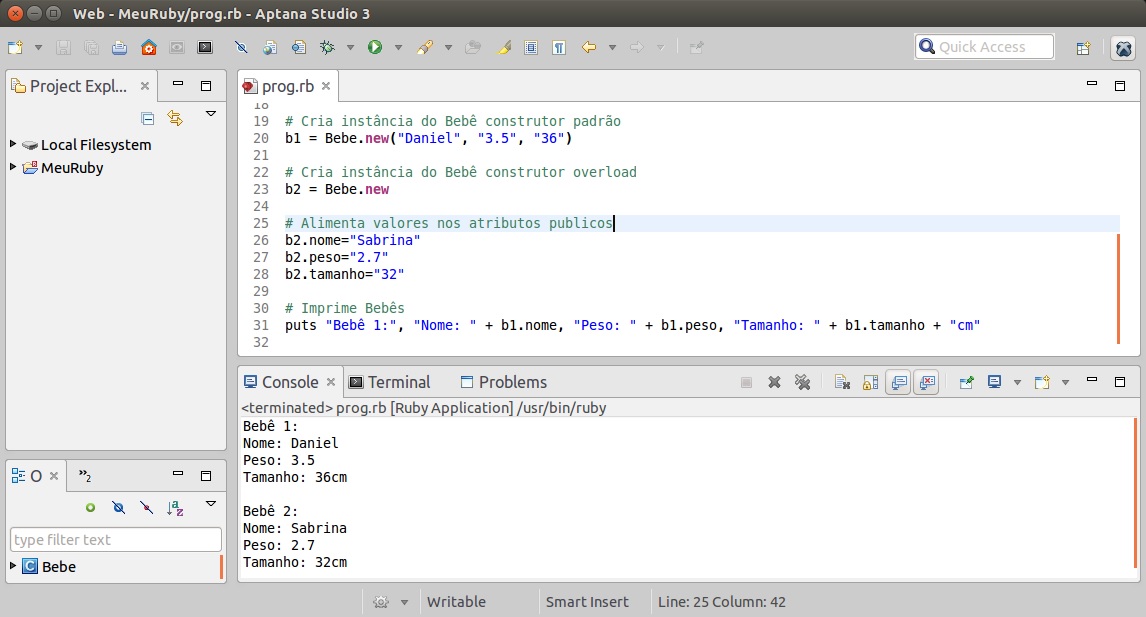Expand the Local Filesystem tree node

click(13, 144)
